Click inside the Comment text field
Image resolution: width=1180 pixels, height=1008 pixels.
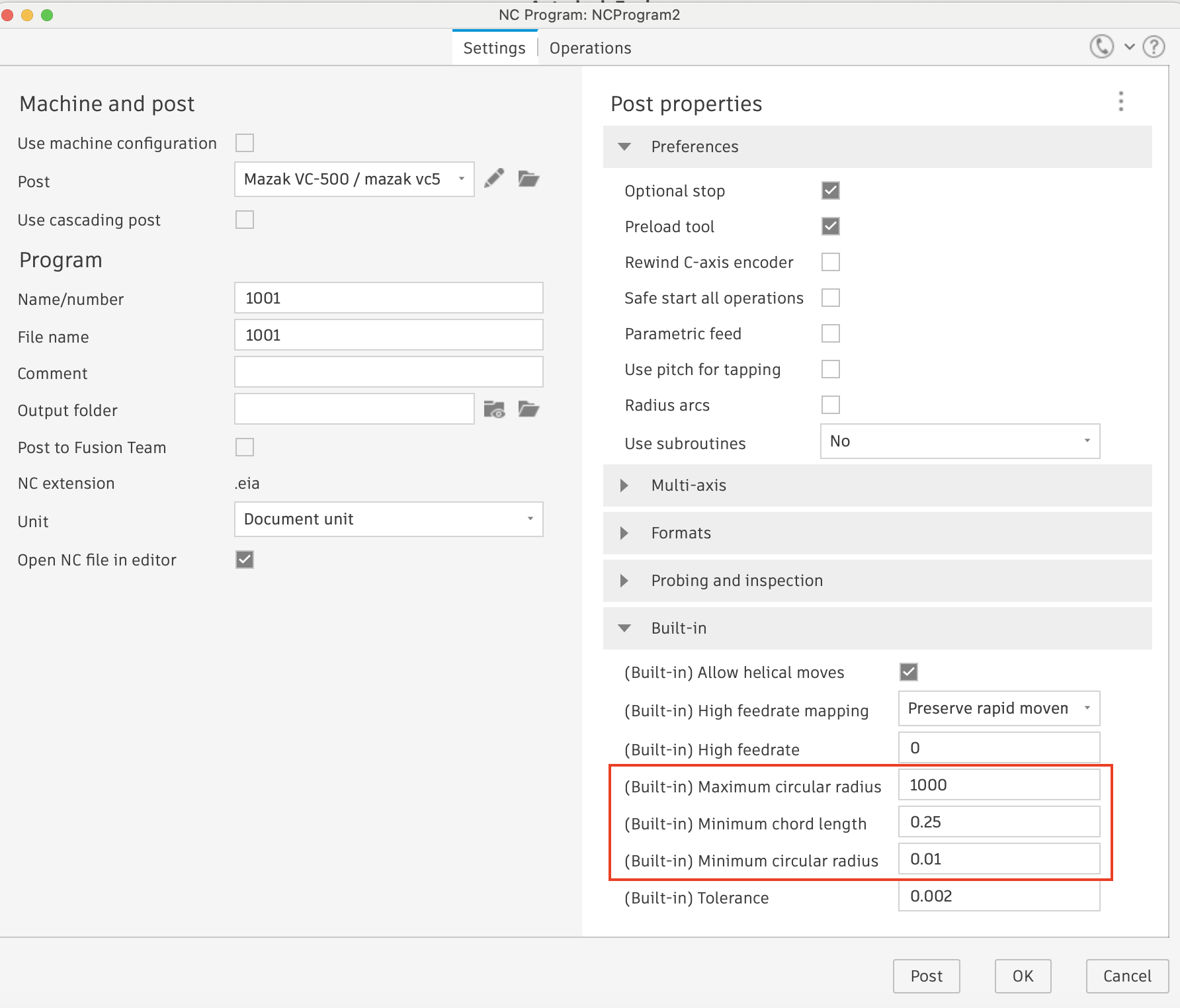tap(388, 372)
